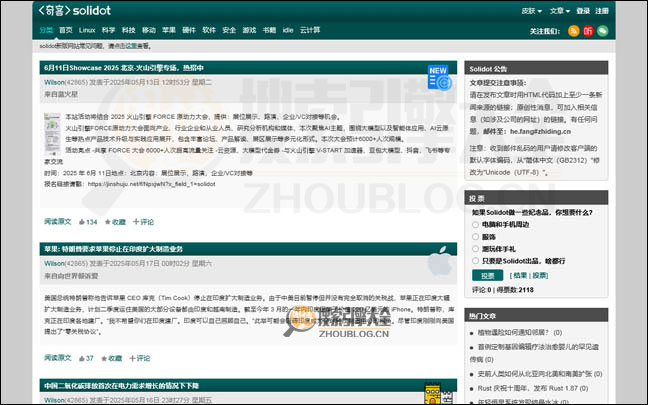Open the green WeChat follow icon

[603, 31]
